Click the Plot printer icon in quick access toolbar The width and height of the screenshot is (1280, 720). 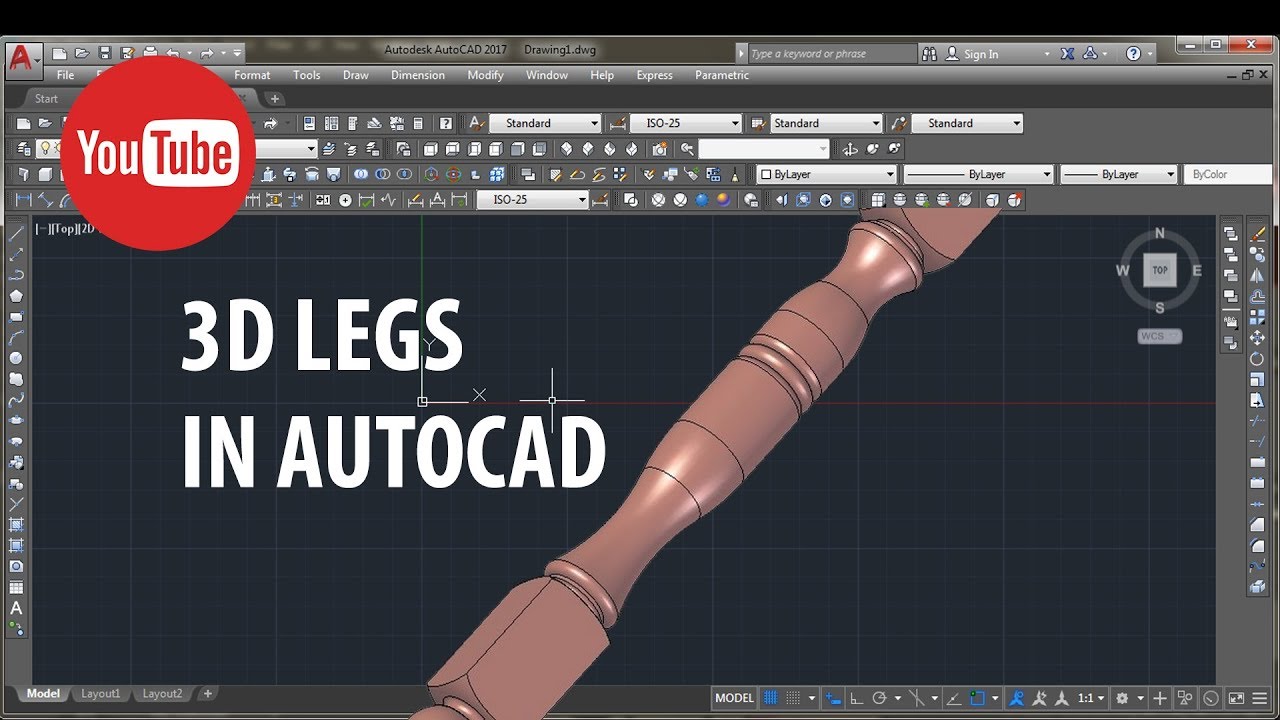coord(150,53)
